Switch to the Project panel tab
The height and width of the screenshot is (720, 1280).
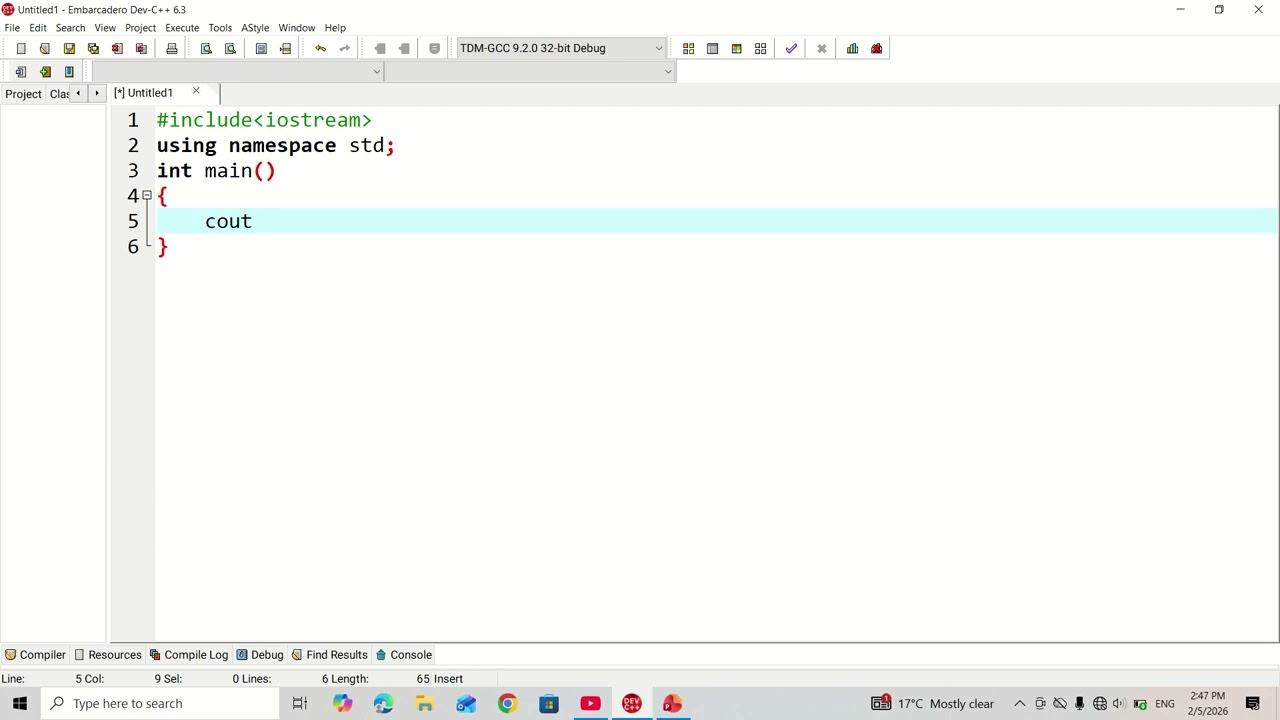[23, 94]
